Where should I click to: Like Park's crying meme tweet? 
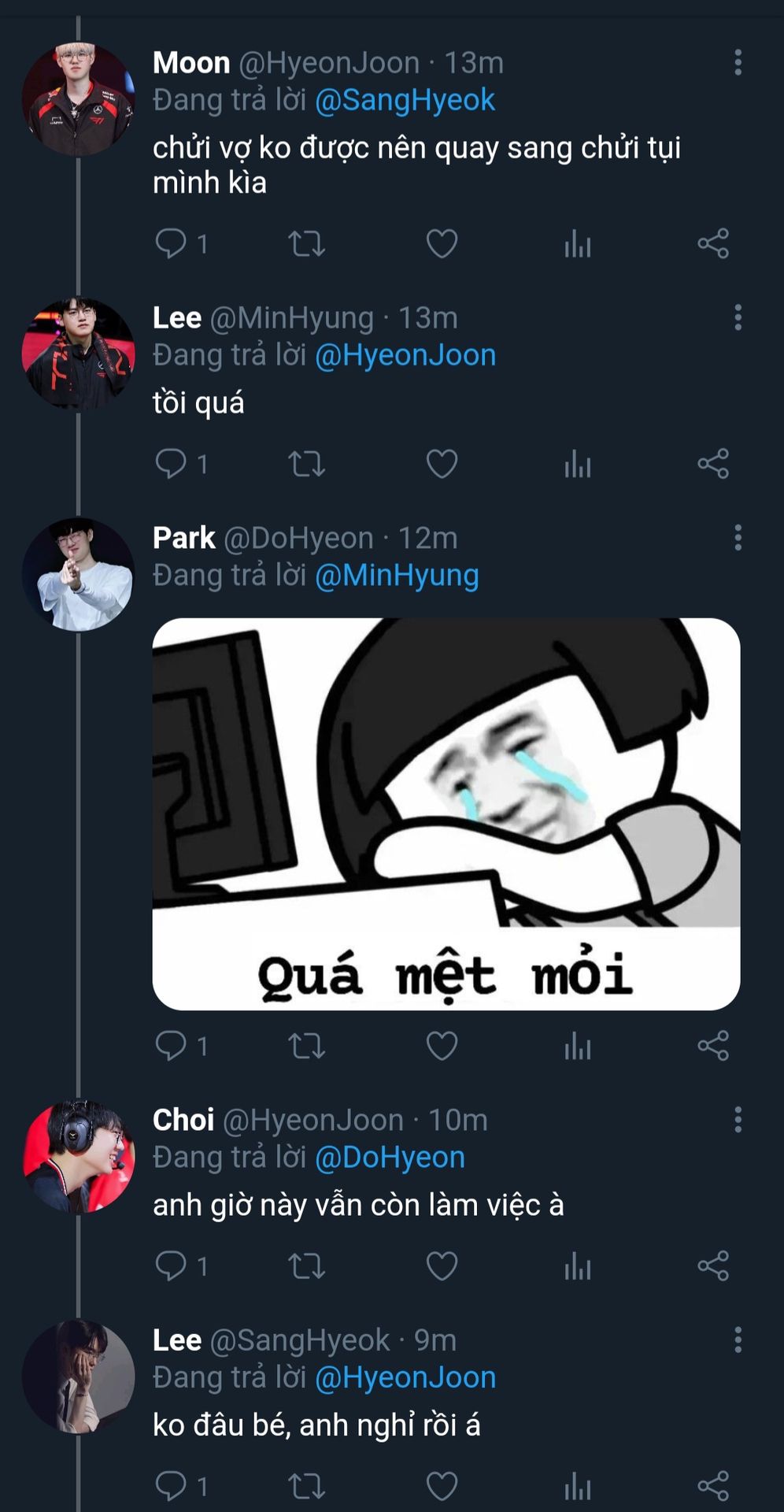pyautogui.click(x=442, y=1046)
